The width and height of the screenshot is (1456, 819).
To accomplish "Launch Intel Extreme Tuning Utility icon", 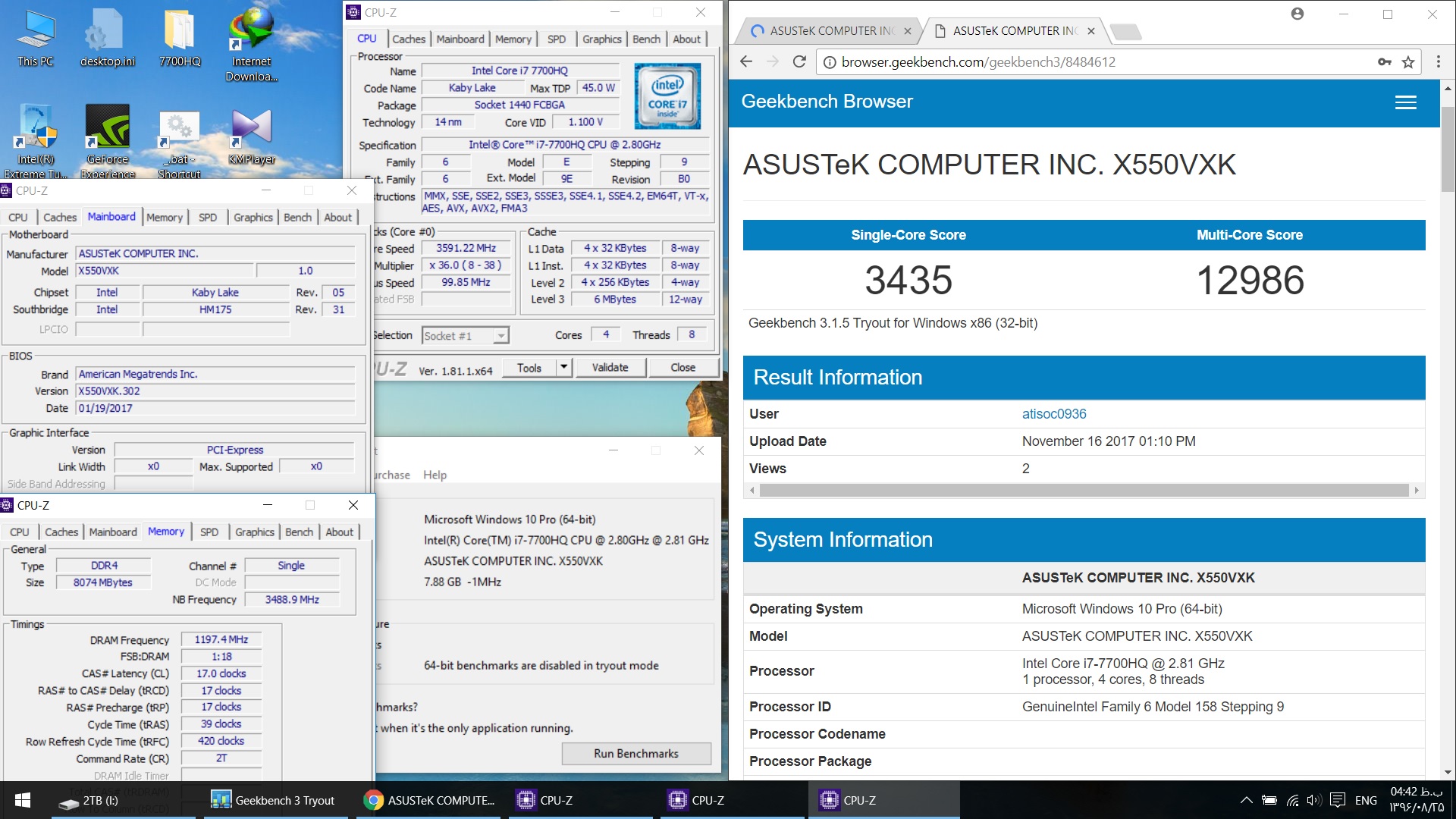I will 36,141.
